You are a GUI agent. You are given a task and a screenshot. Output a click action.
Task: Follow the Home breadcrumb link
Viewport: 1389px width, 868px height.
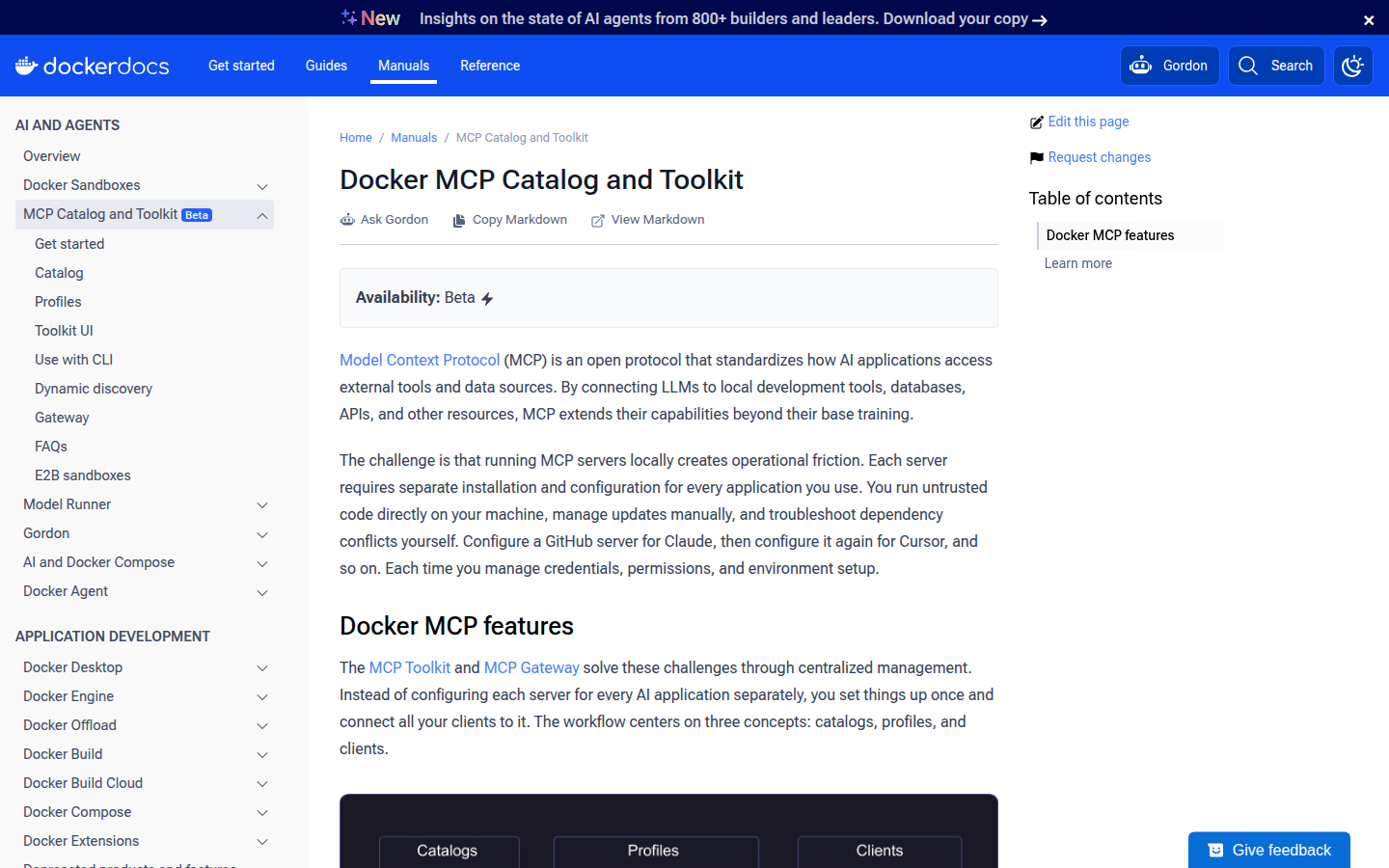[x=356, y=138]
